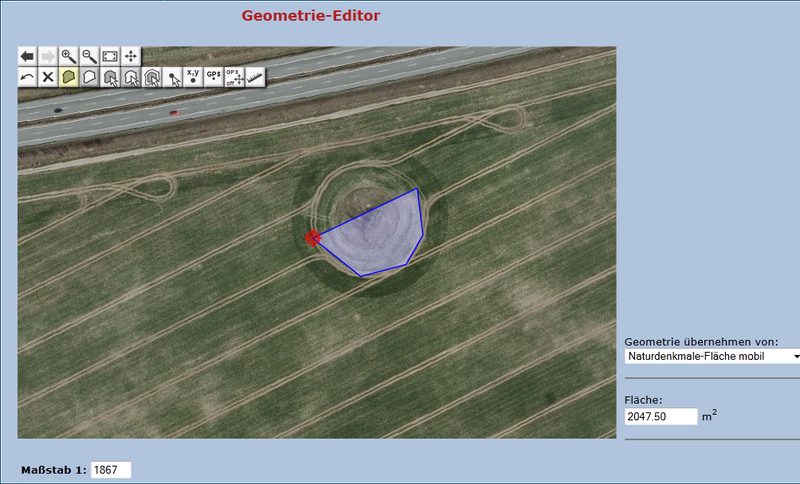
Task: Click the GPS position tool
Action: [x=214, y=76]
